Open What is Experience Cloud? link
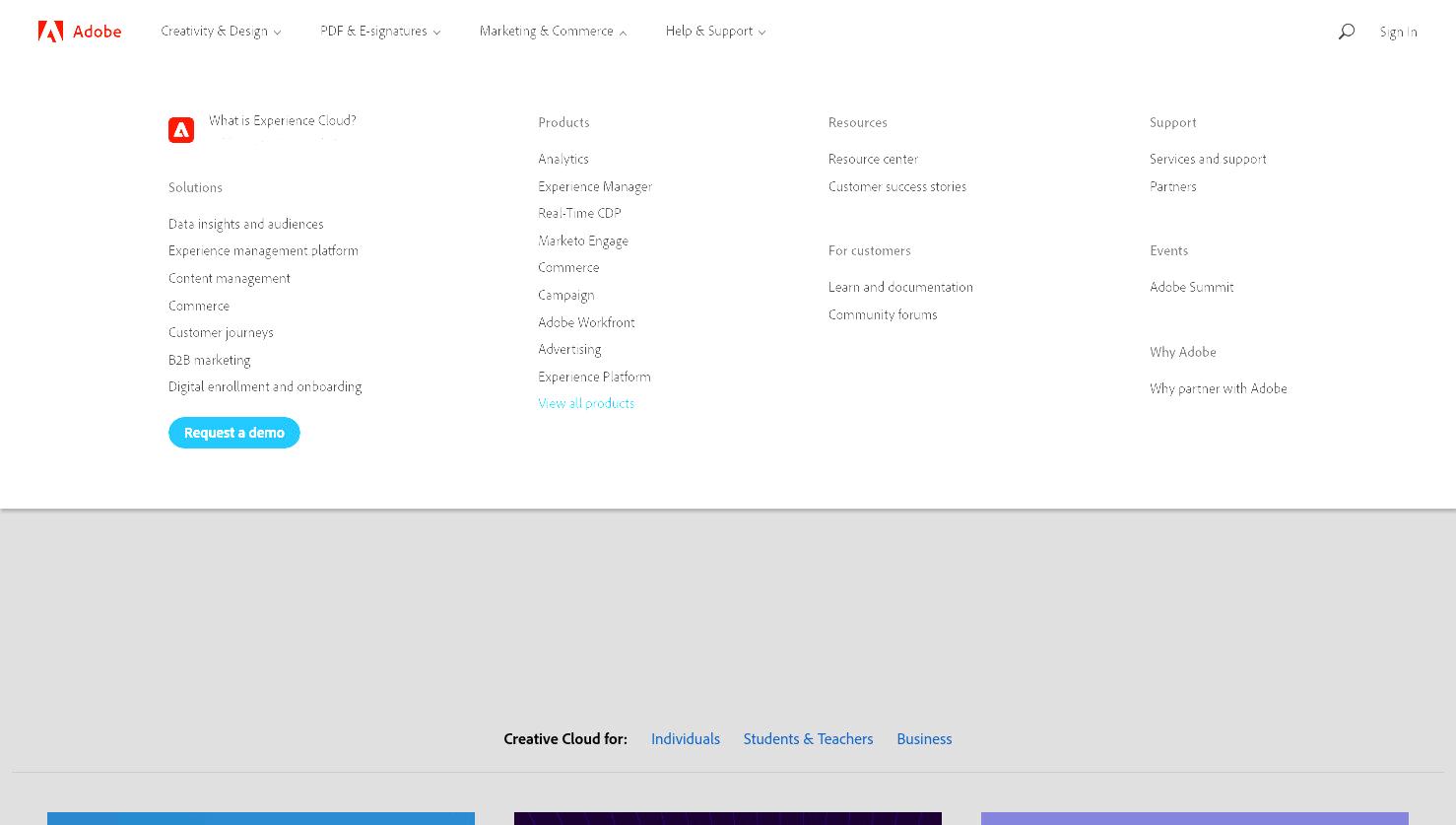Screen dimensions: 1456x825 283,120
